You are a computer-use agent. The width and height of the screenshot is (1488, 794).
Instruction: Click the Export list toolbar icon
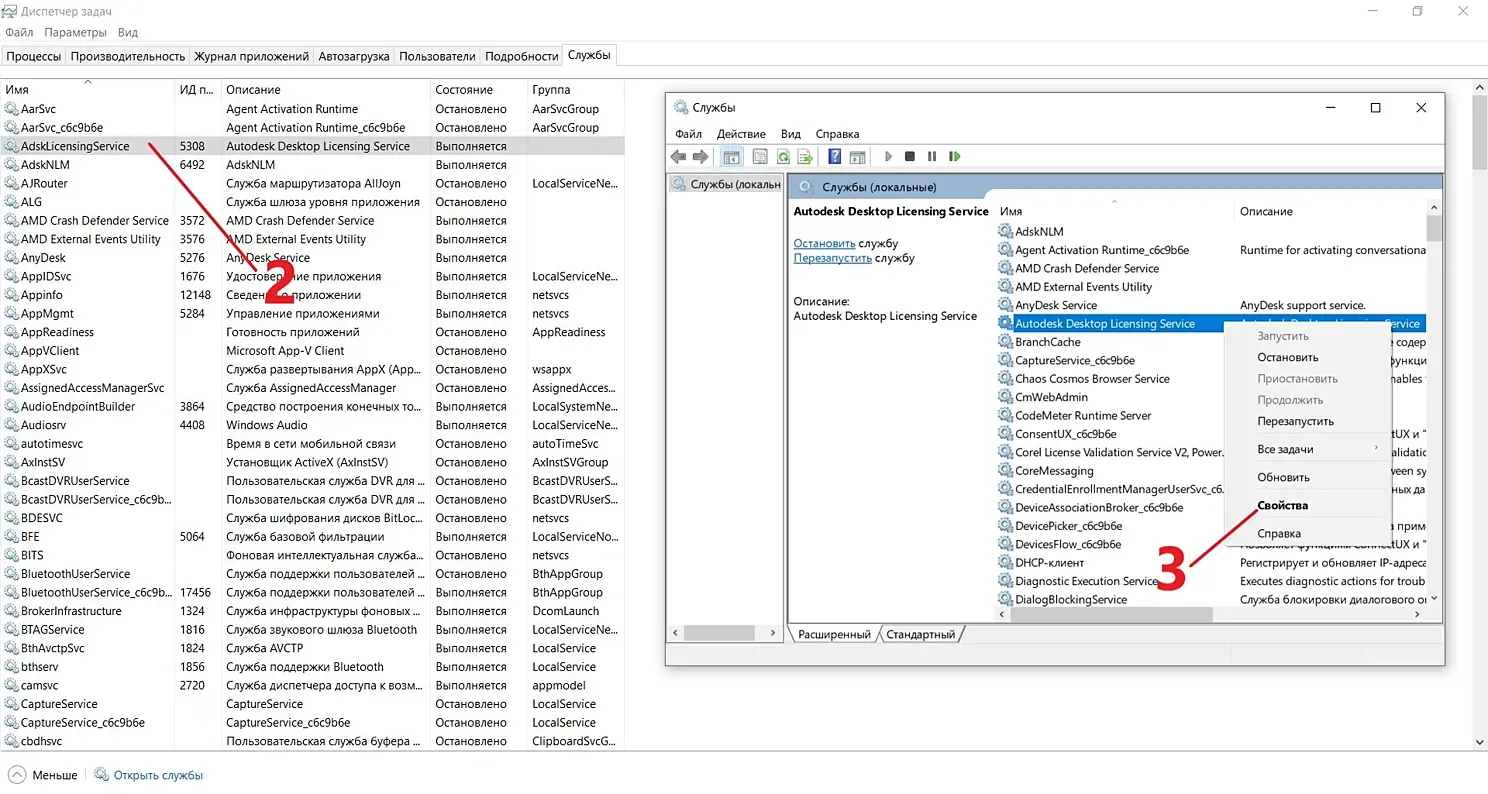805,157
